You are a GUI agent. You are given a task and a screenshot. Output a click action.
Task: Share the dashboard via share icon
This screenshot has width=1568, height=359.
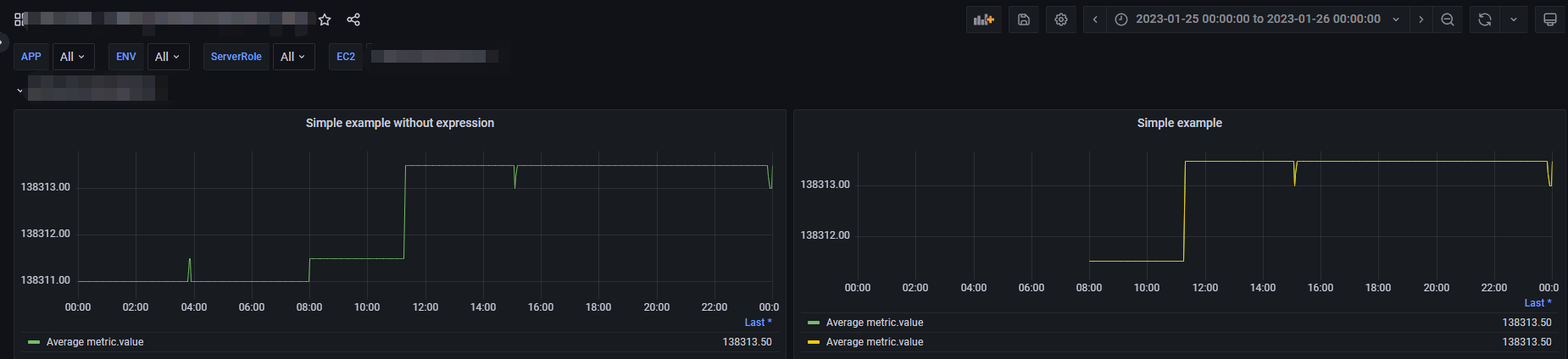click(353, 19)
